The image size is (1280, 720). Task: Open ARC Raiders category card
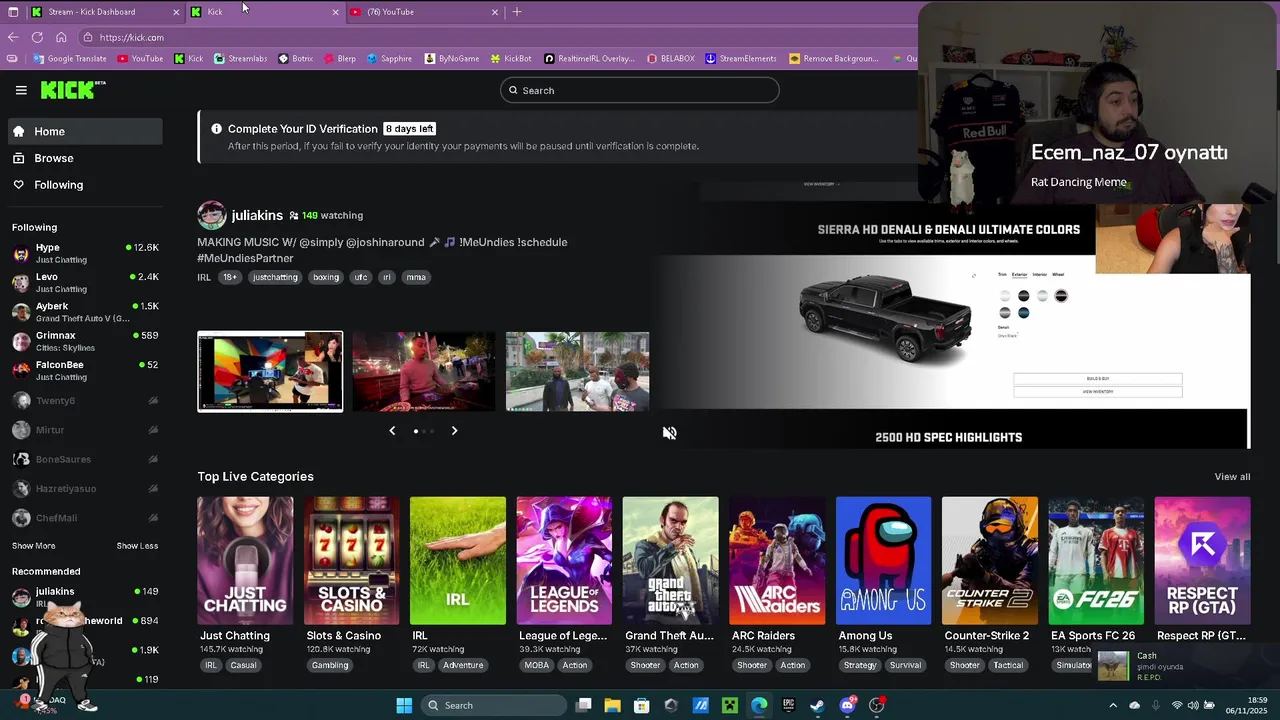(777, 561)
